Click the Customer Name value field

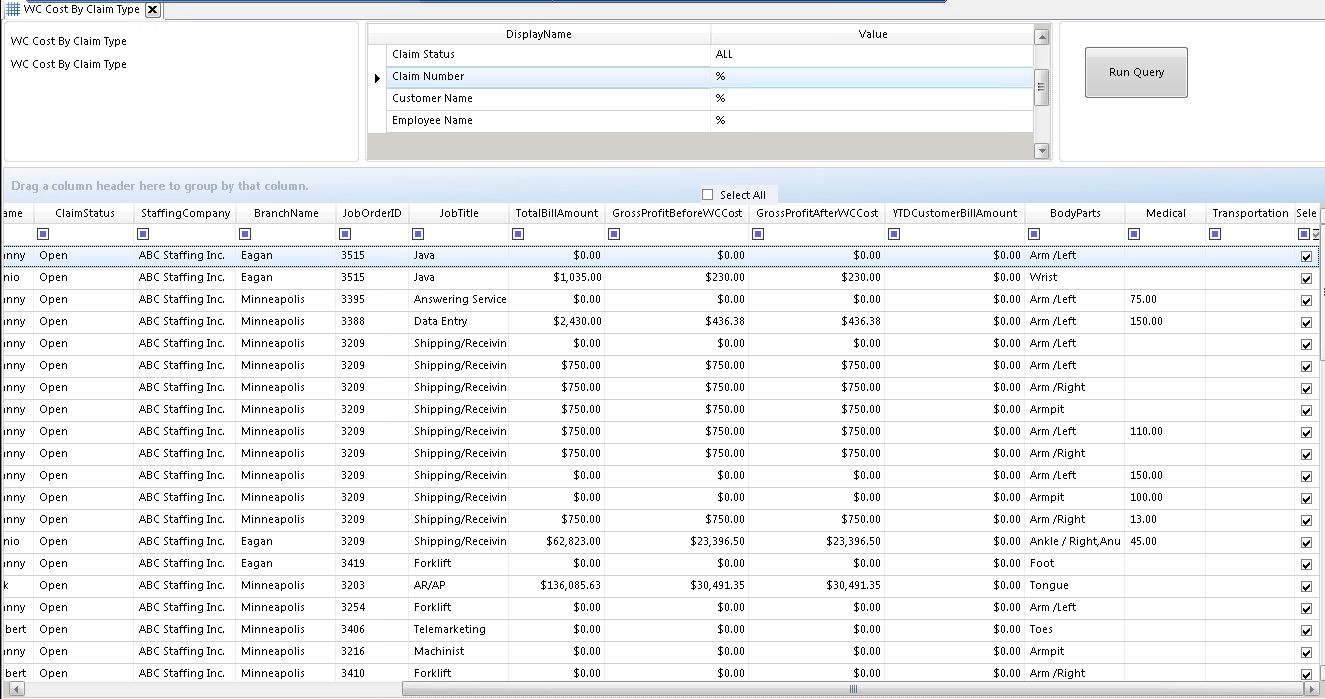click(x=872, y=99)
